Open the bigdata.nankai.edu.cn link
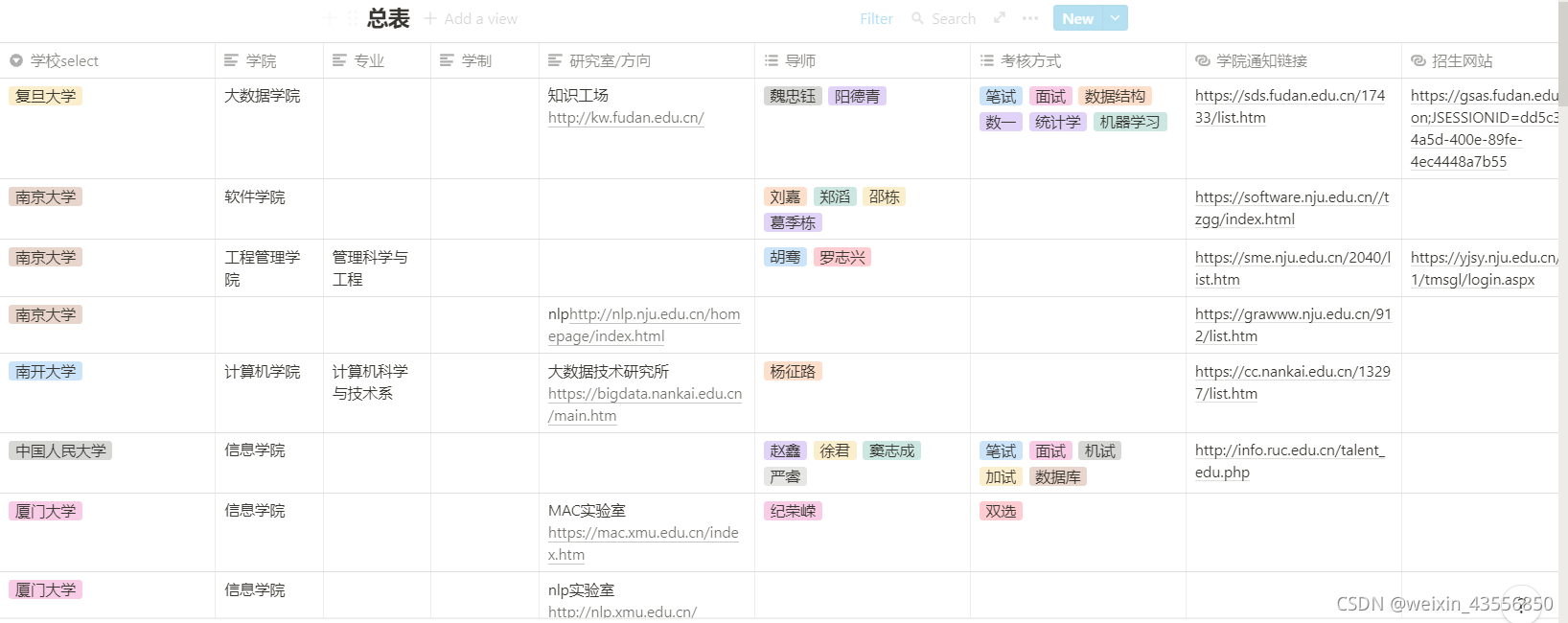 tap(645, 404)
